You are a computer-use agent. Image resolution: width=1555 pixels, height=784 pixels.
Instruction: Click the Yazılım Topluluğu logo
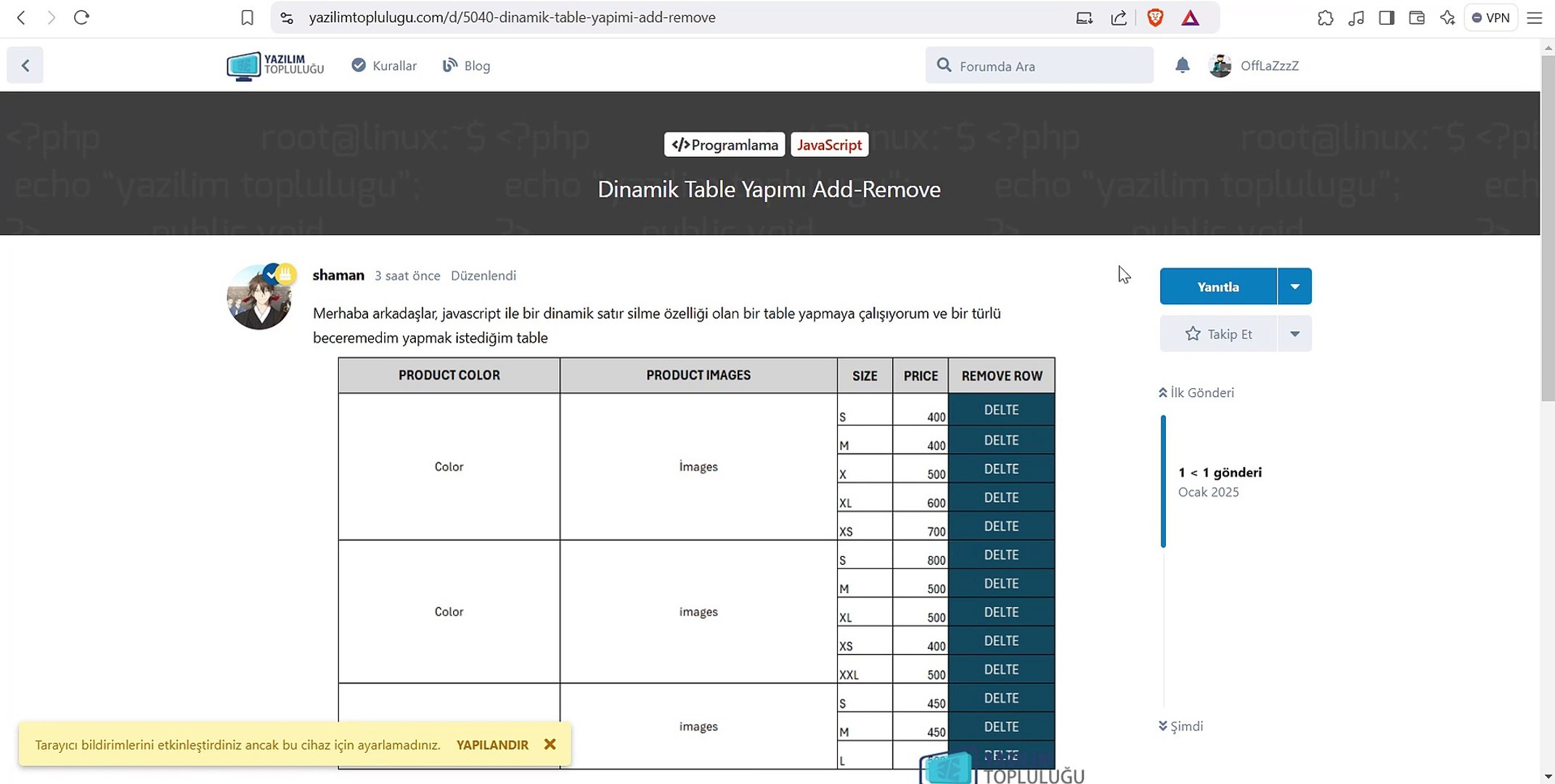(274, 65)
